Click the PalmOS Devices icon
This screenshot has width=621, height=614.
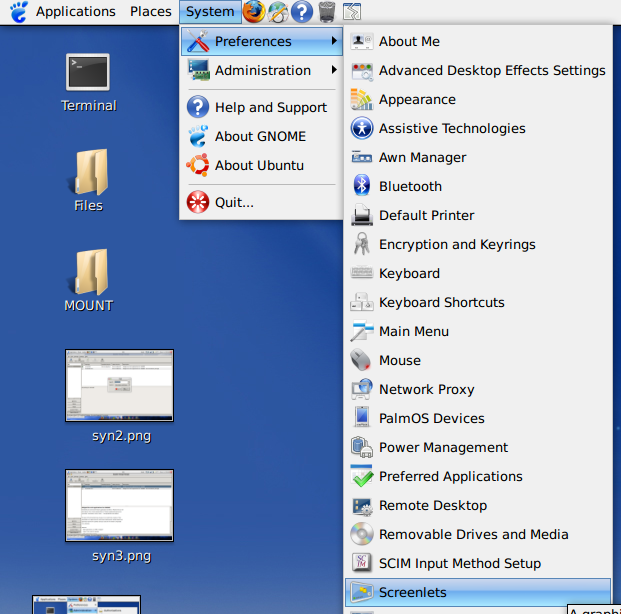[x=362, y=417]
